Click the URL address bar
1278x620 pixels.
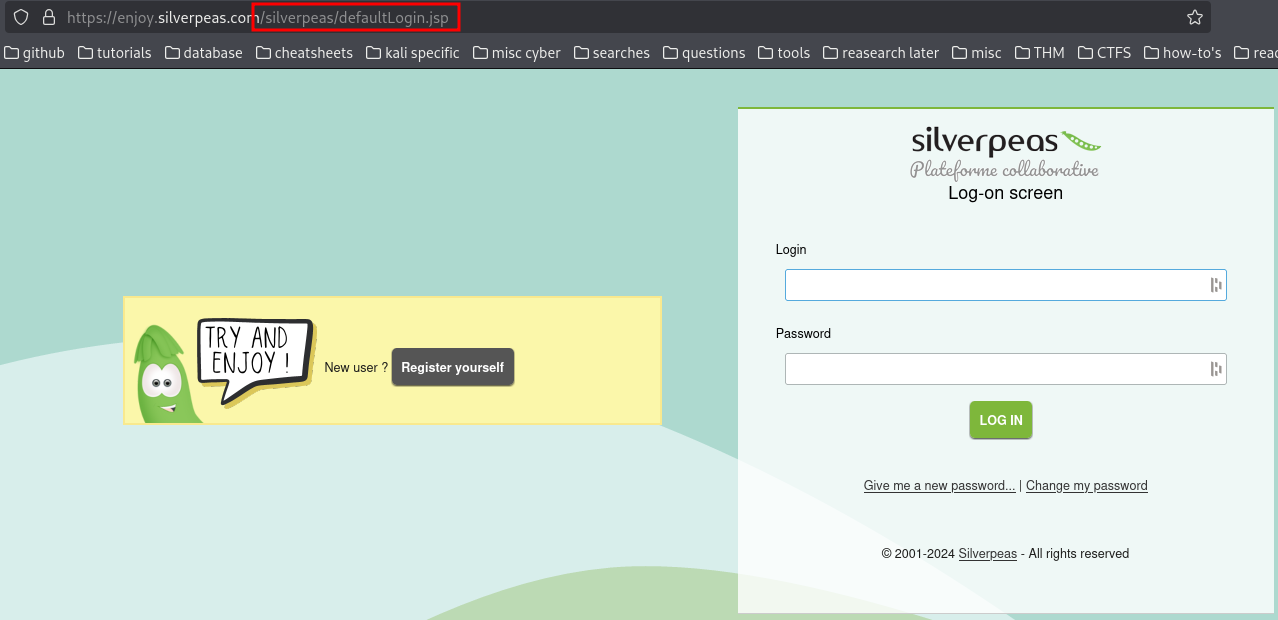coord(620,17)
